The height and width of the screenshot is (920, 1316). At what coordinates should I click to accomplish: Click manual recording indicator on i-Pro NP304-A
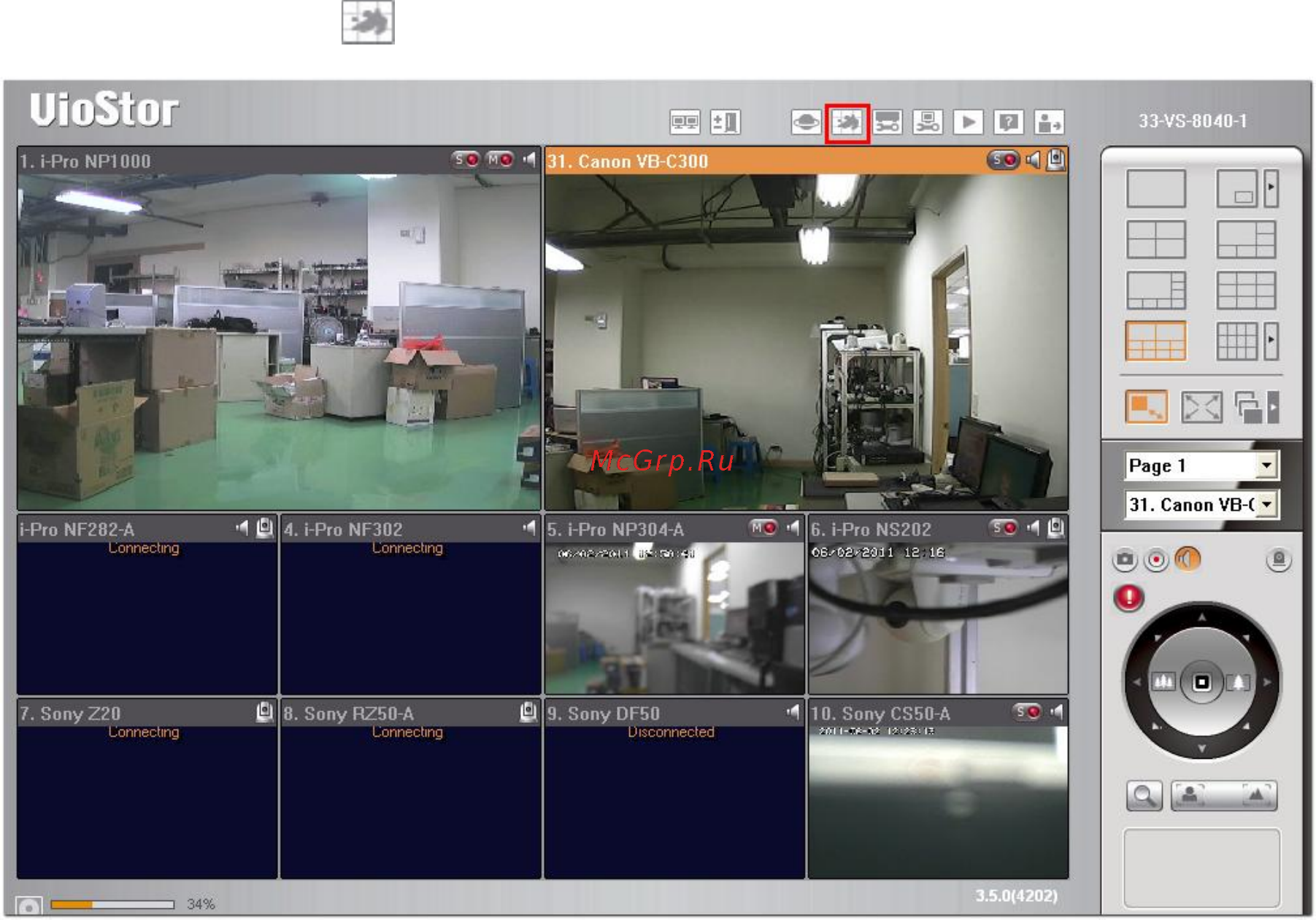pos(763,527)
